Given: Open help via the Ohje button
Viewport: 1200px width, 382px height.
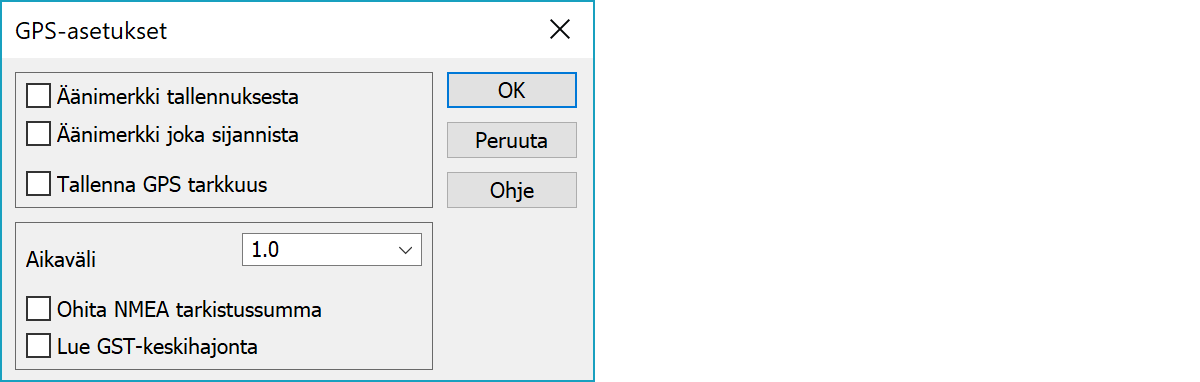Looking at the screenshot, I should [512, 190].
